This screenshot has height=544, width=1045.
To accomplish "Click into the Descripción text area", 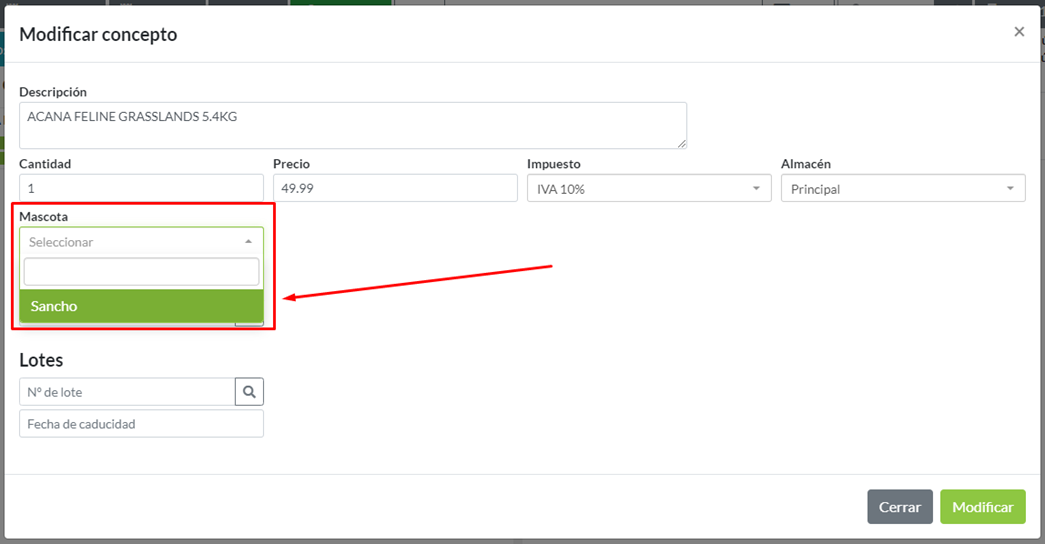I will tap(352, 125).
